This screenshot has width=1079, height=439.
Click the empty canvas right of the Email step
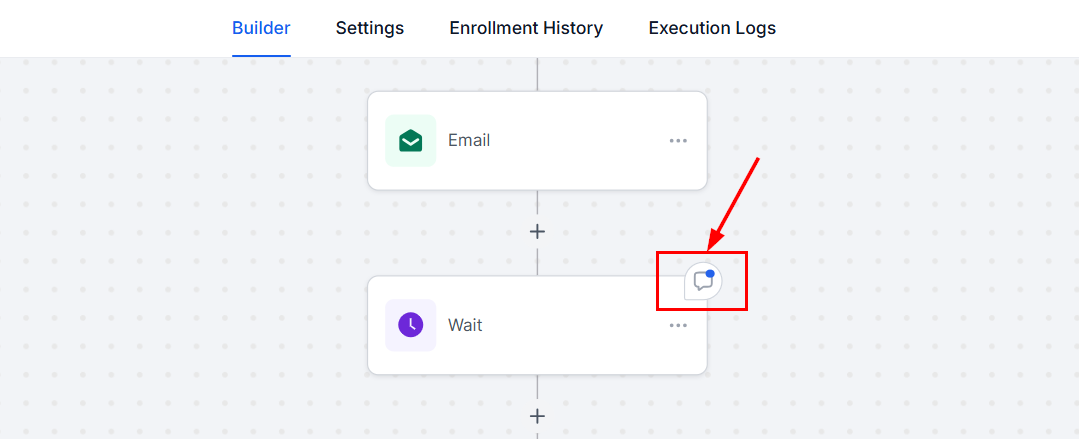click(x=880, y=141)
